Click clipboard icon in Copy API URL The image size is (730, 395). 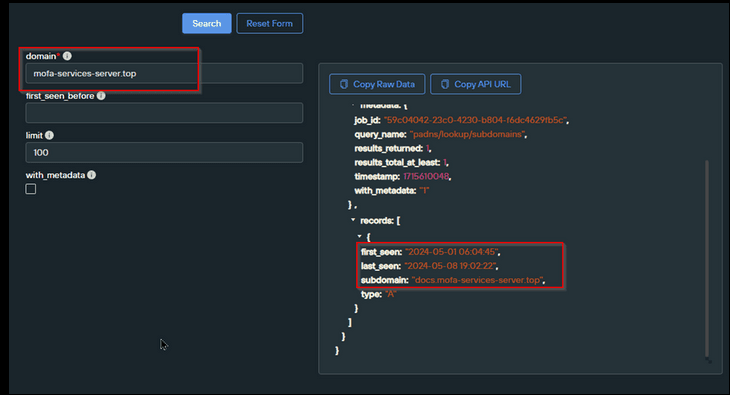[445, 84]
